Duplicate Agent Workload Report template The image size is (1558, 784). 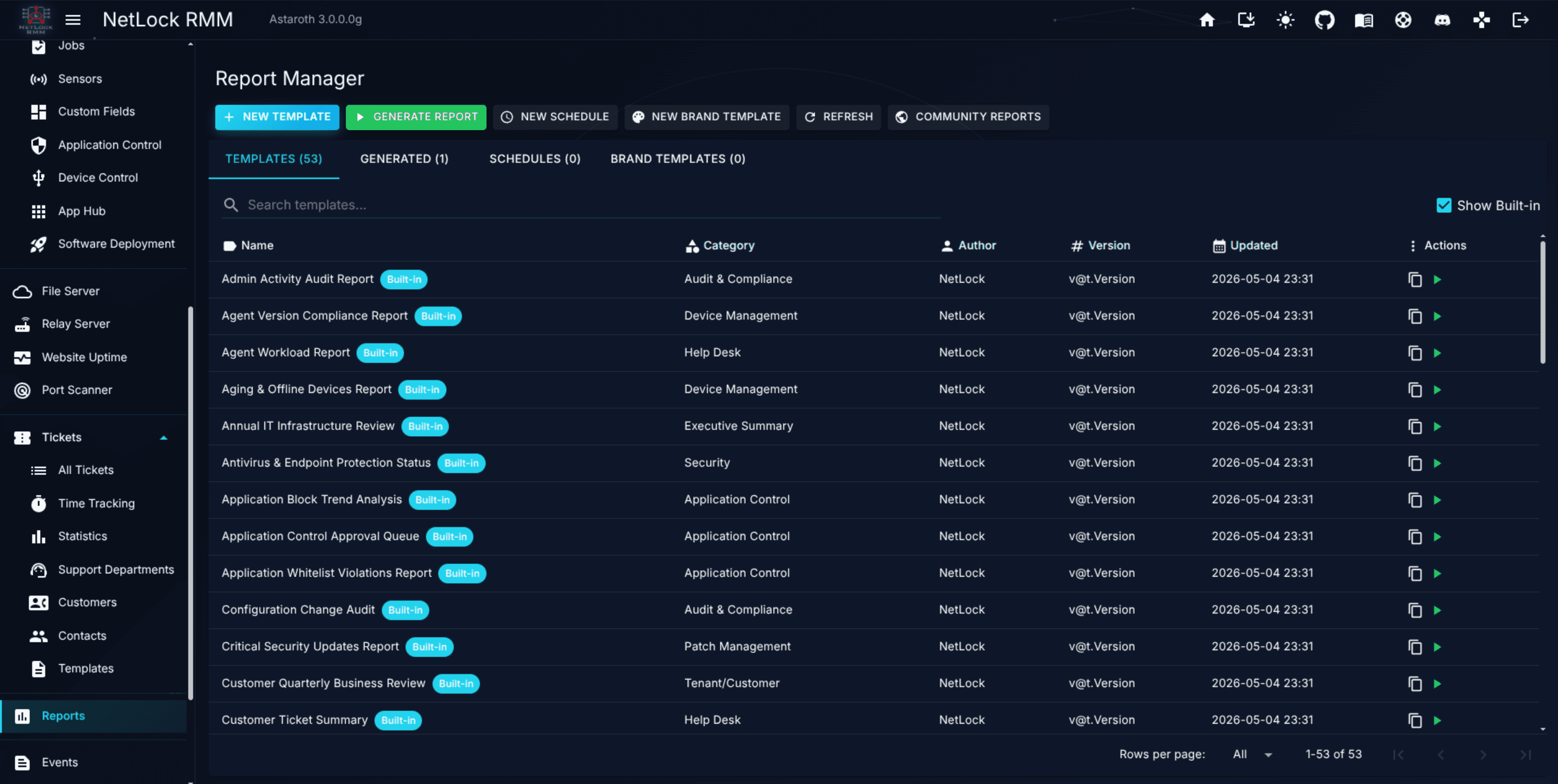[1415, 353]
